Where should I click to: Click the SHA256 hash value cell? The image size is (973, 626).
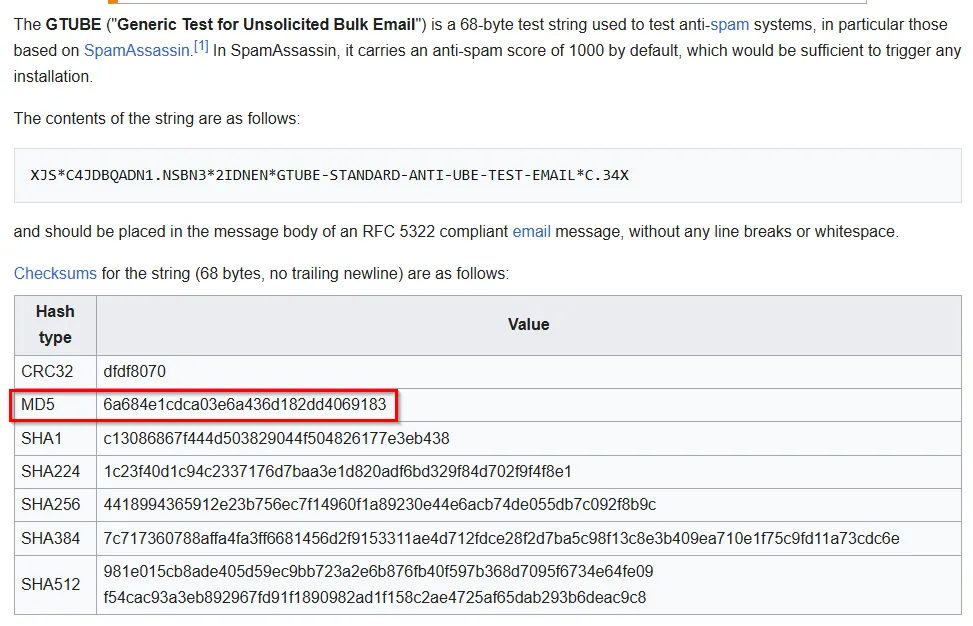(x=379, y=504)
